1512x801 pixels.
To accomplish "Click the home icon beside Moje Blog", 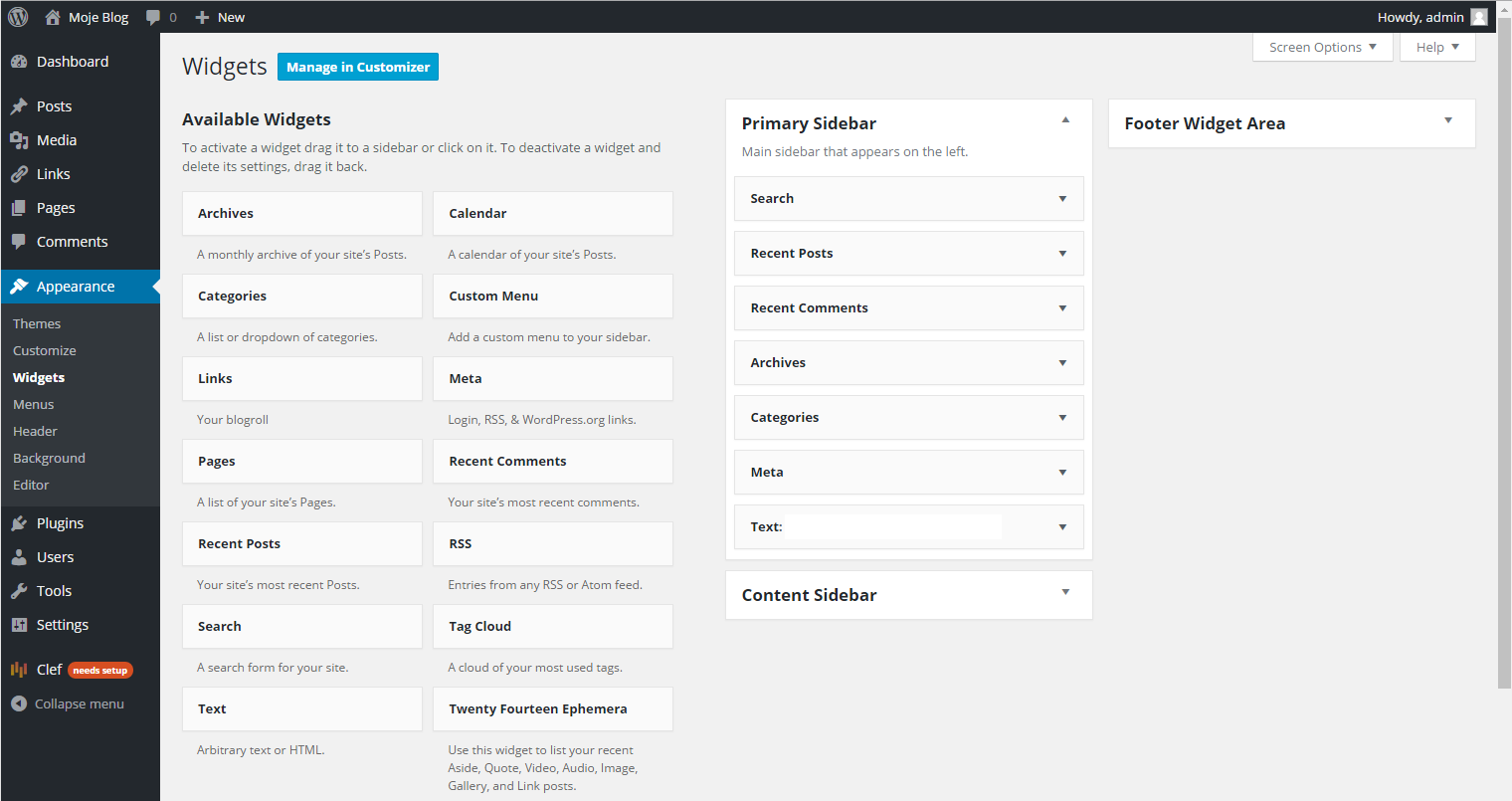I will (x=53, y=17).
